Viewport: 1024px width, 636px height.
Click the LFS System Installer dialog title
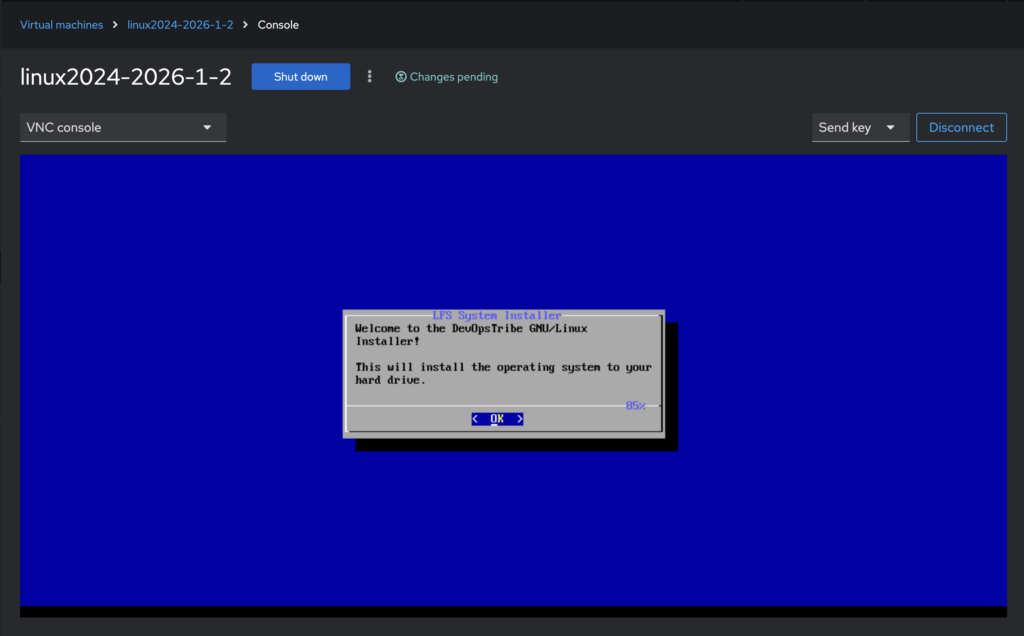[x=497, y=315]
